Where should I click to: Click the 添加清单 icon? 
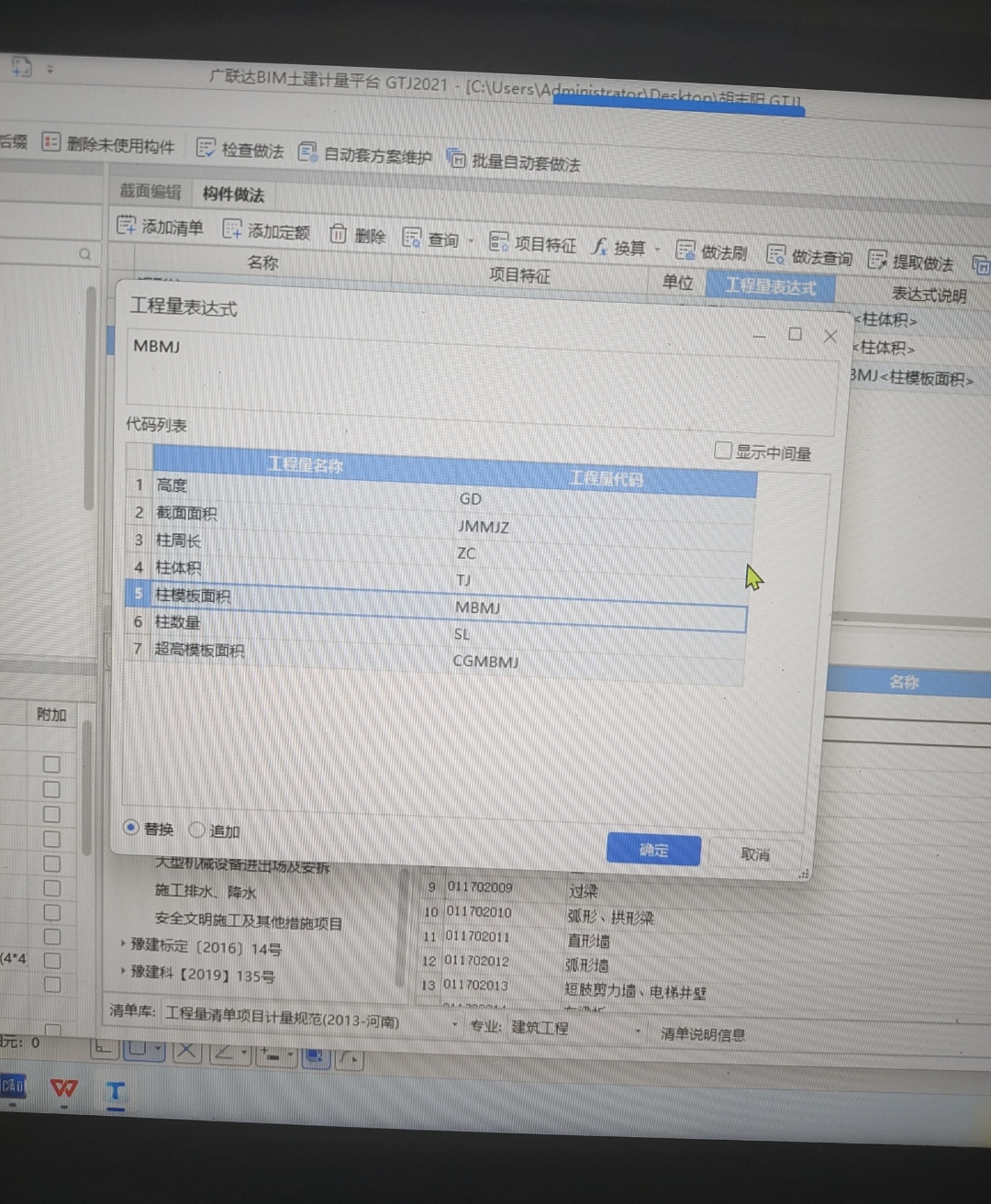click(x=126, y=224)
